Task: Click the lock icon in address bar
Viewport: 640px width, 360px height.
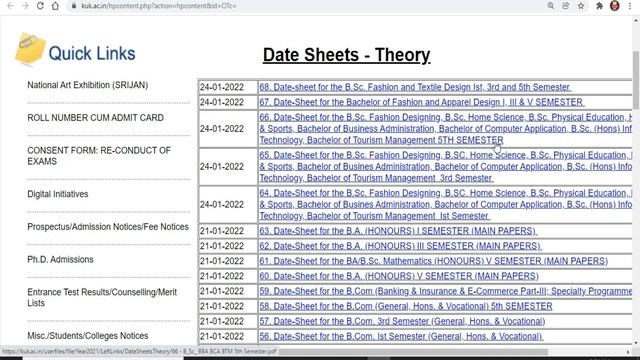Action: tap(74, 6)
